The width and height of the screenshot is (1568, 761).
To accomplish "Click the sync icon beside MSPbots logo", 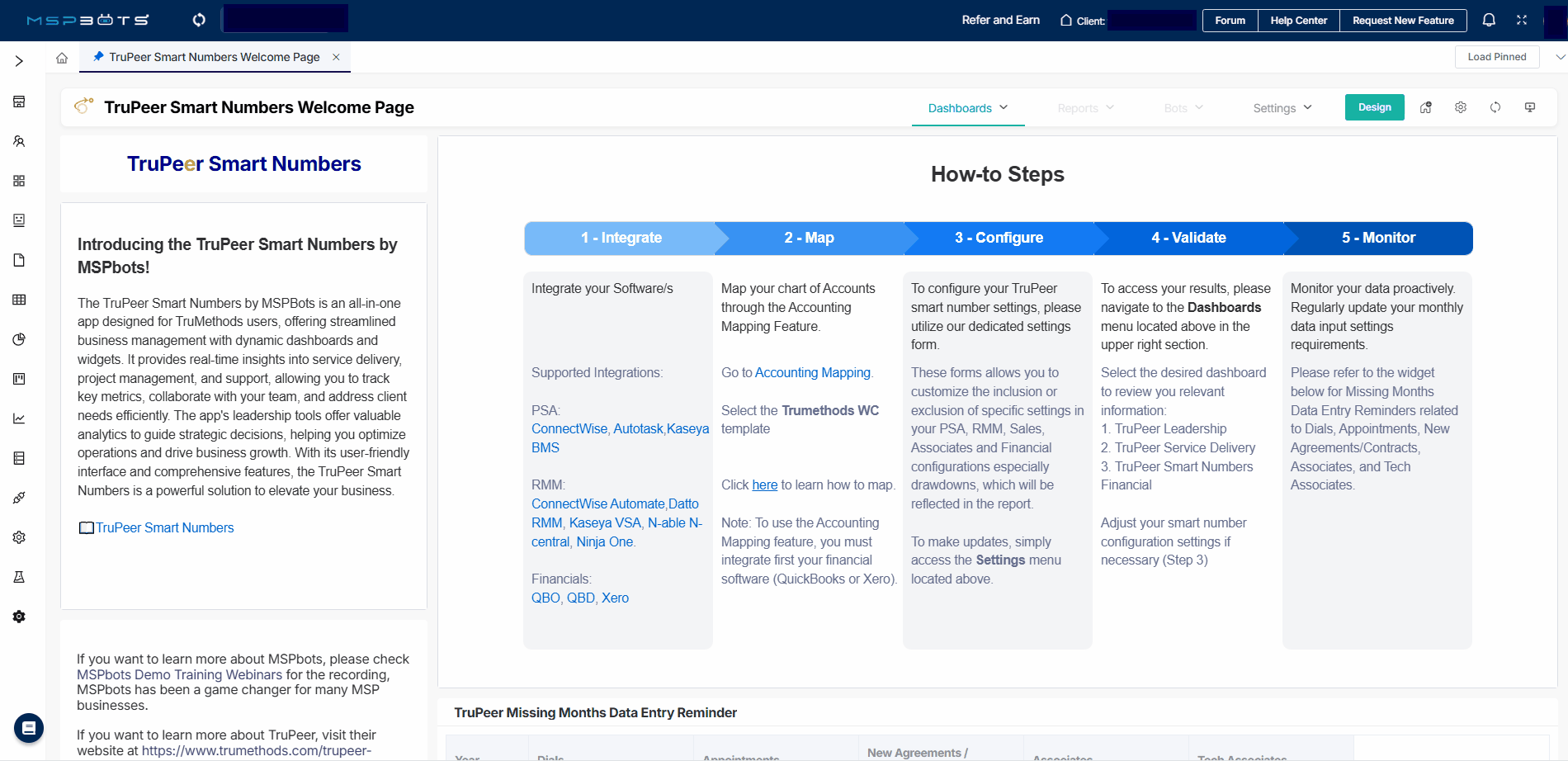I will [199, 20].
